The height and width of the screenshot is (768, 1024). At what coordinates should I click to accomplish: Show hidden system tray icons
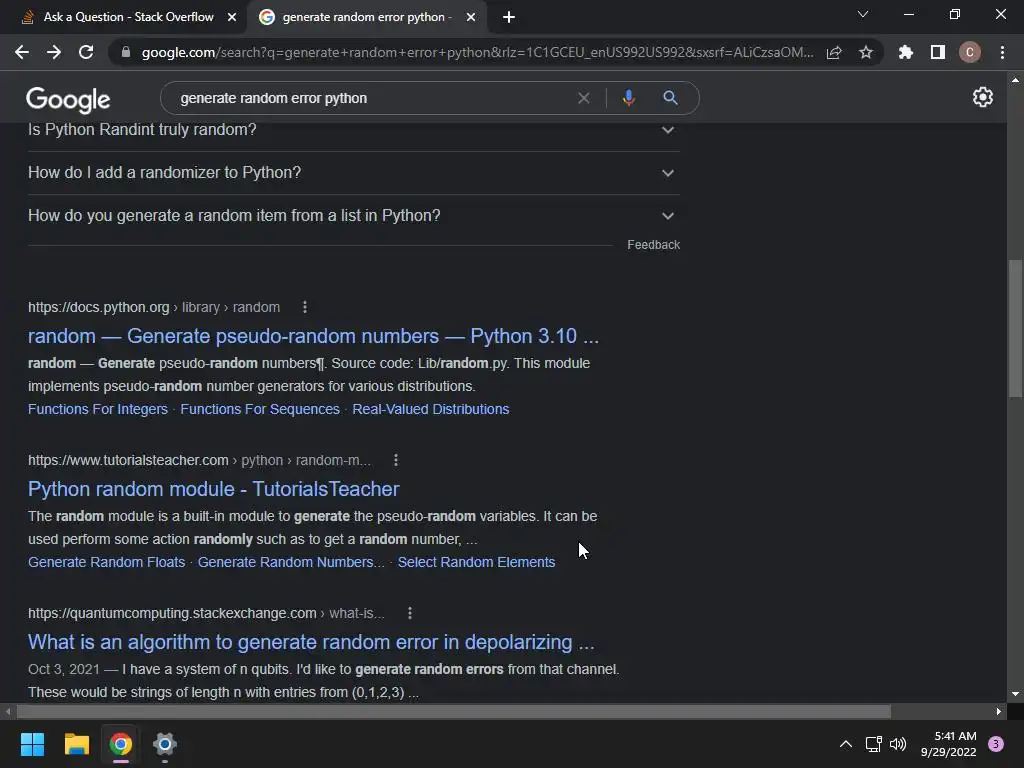[846, 744]
